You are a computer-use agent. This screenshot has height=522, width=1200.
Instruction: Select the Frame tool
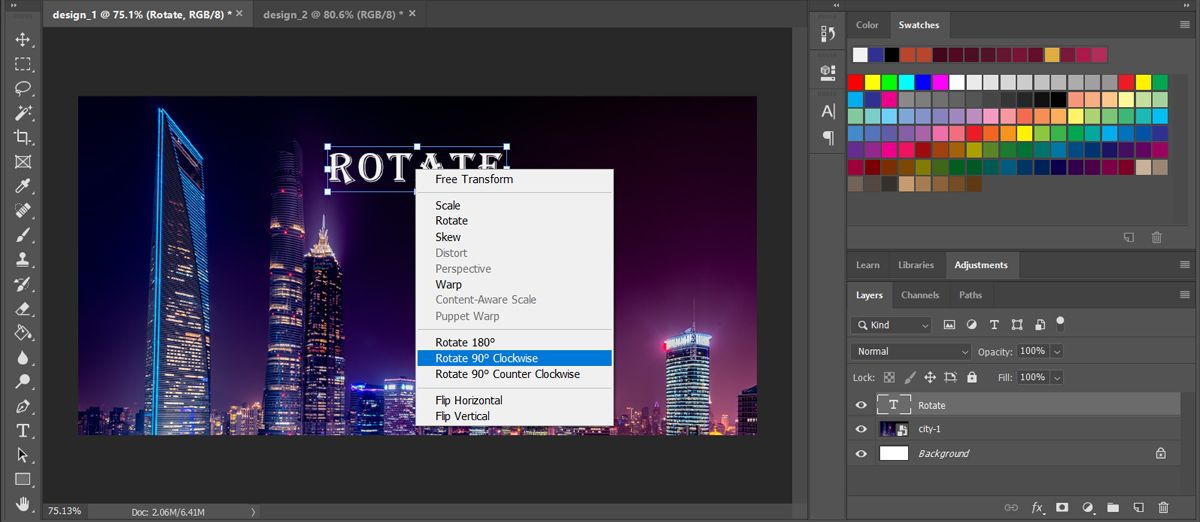pos(22,161)
